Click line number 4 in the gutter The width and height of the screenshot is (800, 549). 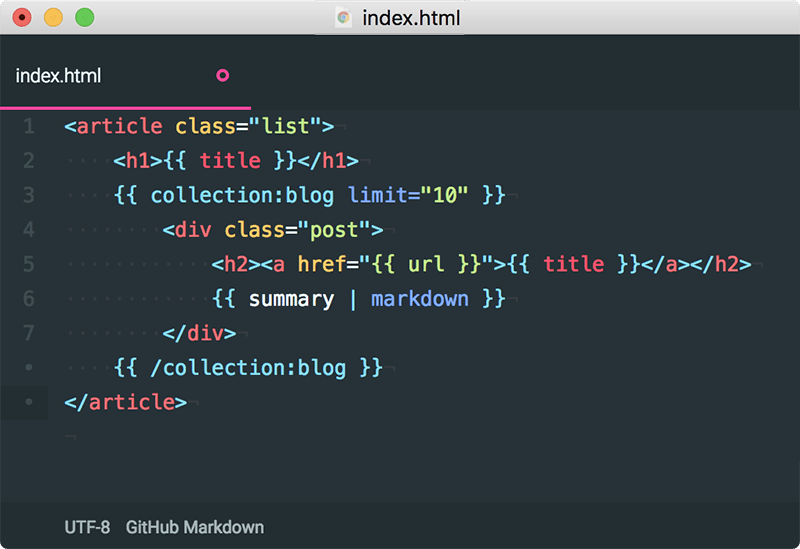(29, 230)
